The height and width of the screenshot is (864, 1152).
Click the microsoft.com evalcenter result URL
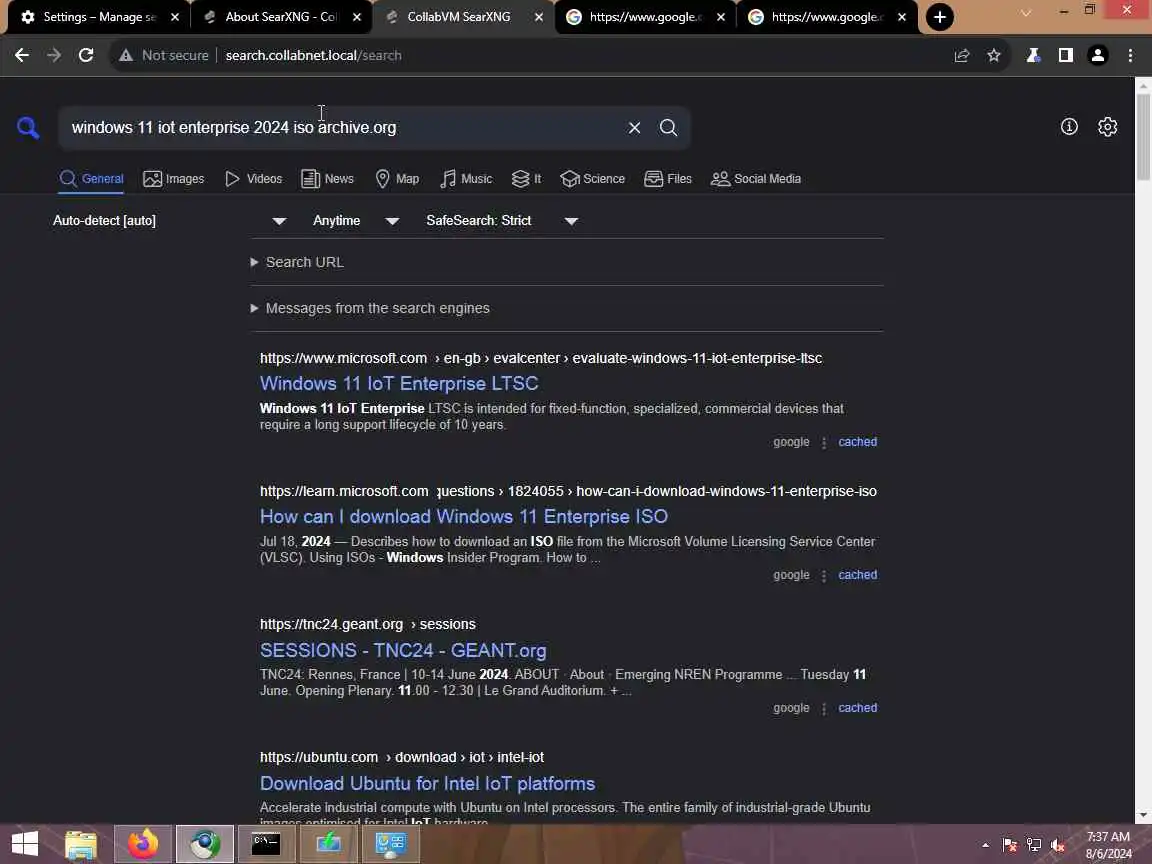(541, 359)
